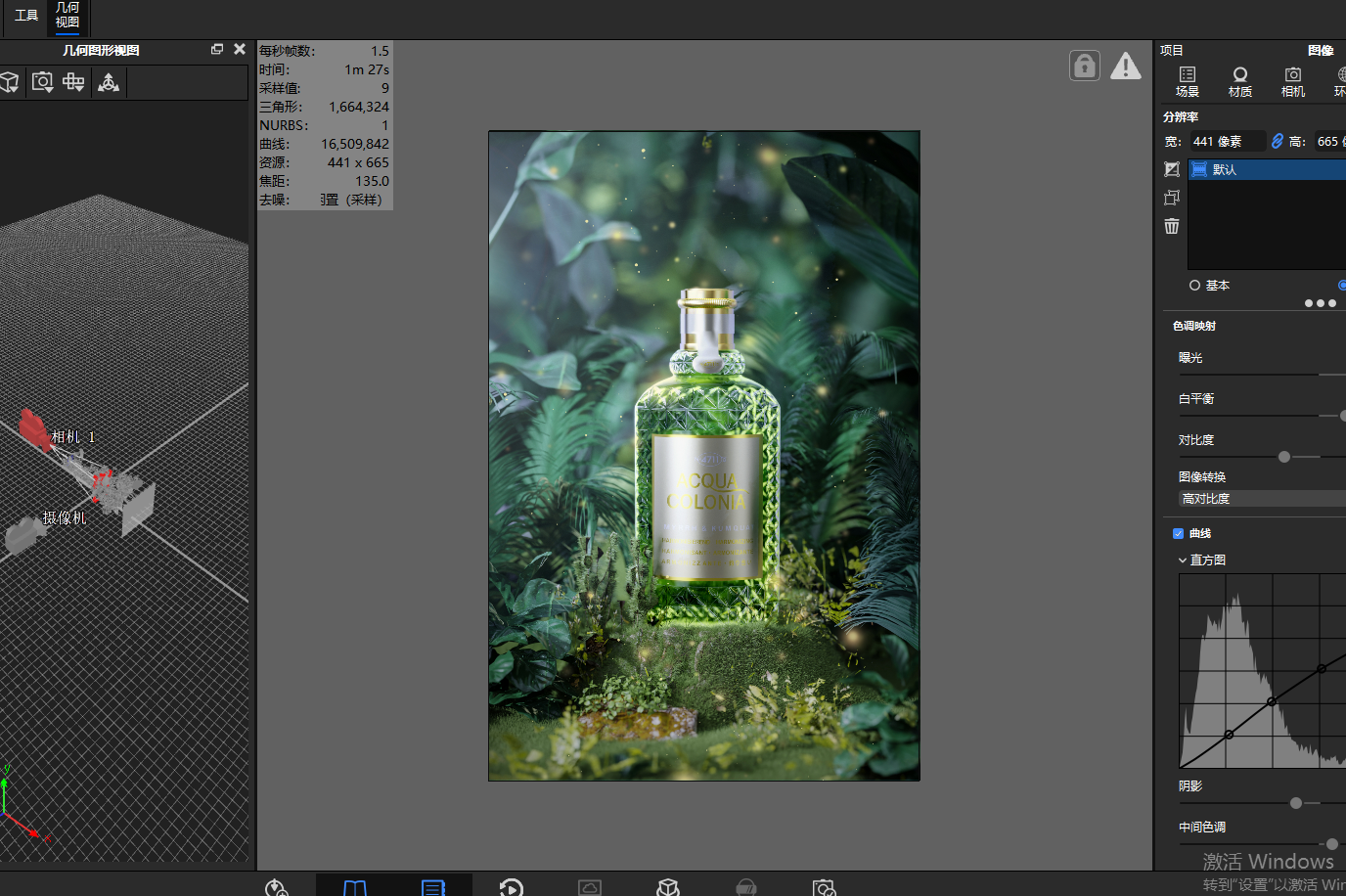1346x896 pixels.
Task: Click the duplicate image style icon
Action: [x=1172, y=198]
